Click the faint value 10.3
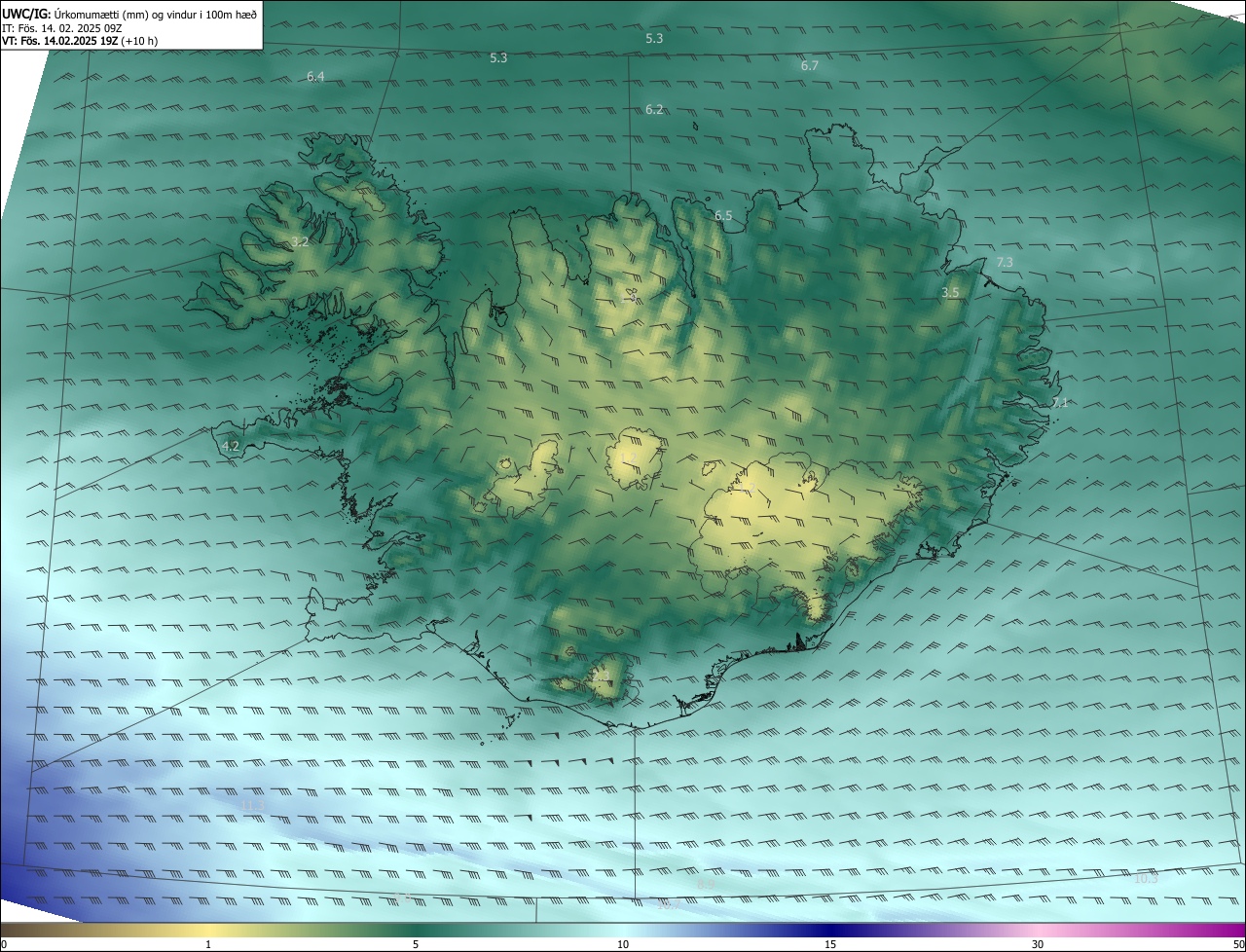 (1147, 878)
